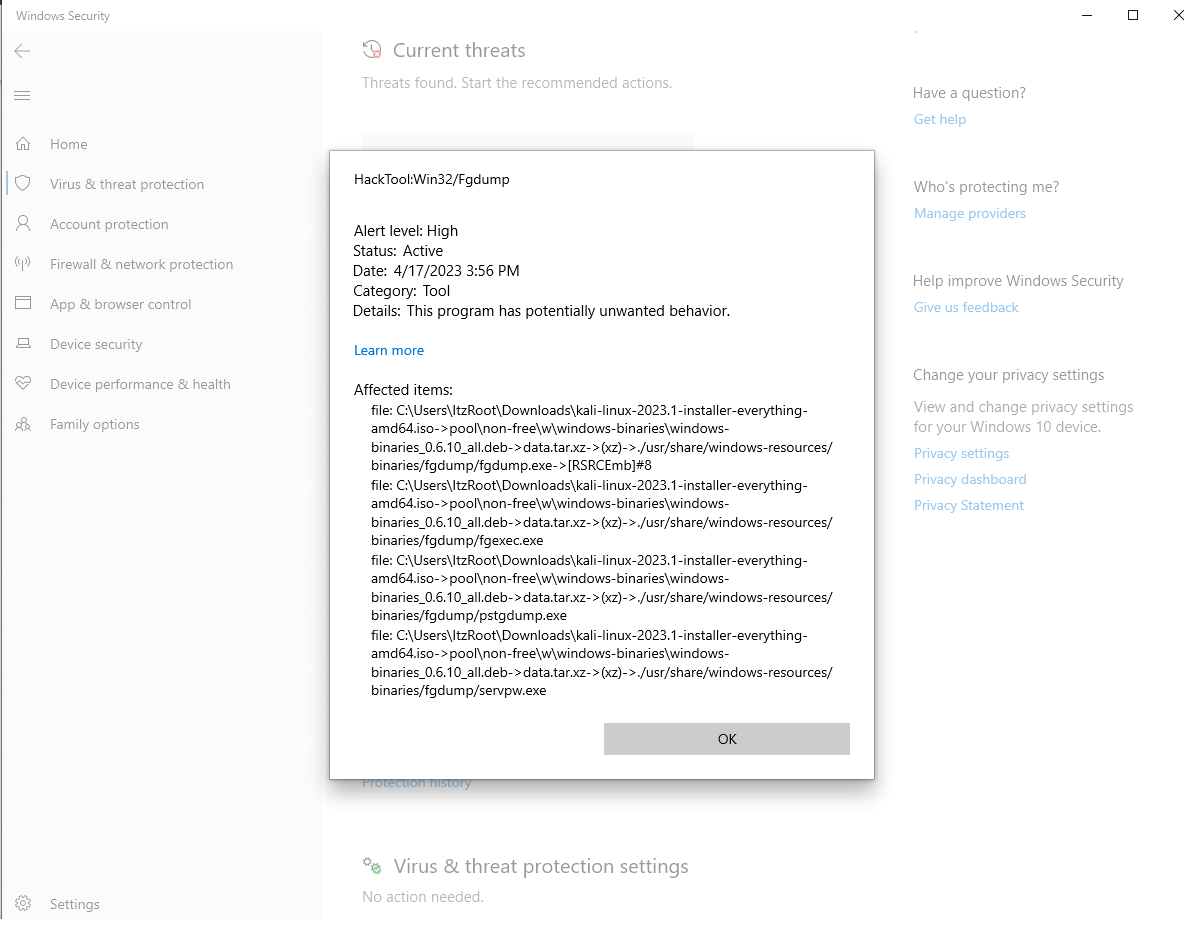Click the Virus & threat protection settings gears icon
Image resolution: width=1192 pixels, height=926 pixels.
click(372, 865)
